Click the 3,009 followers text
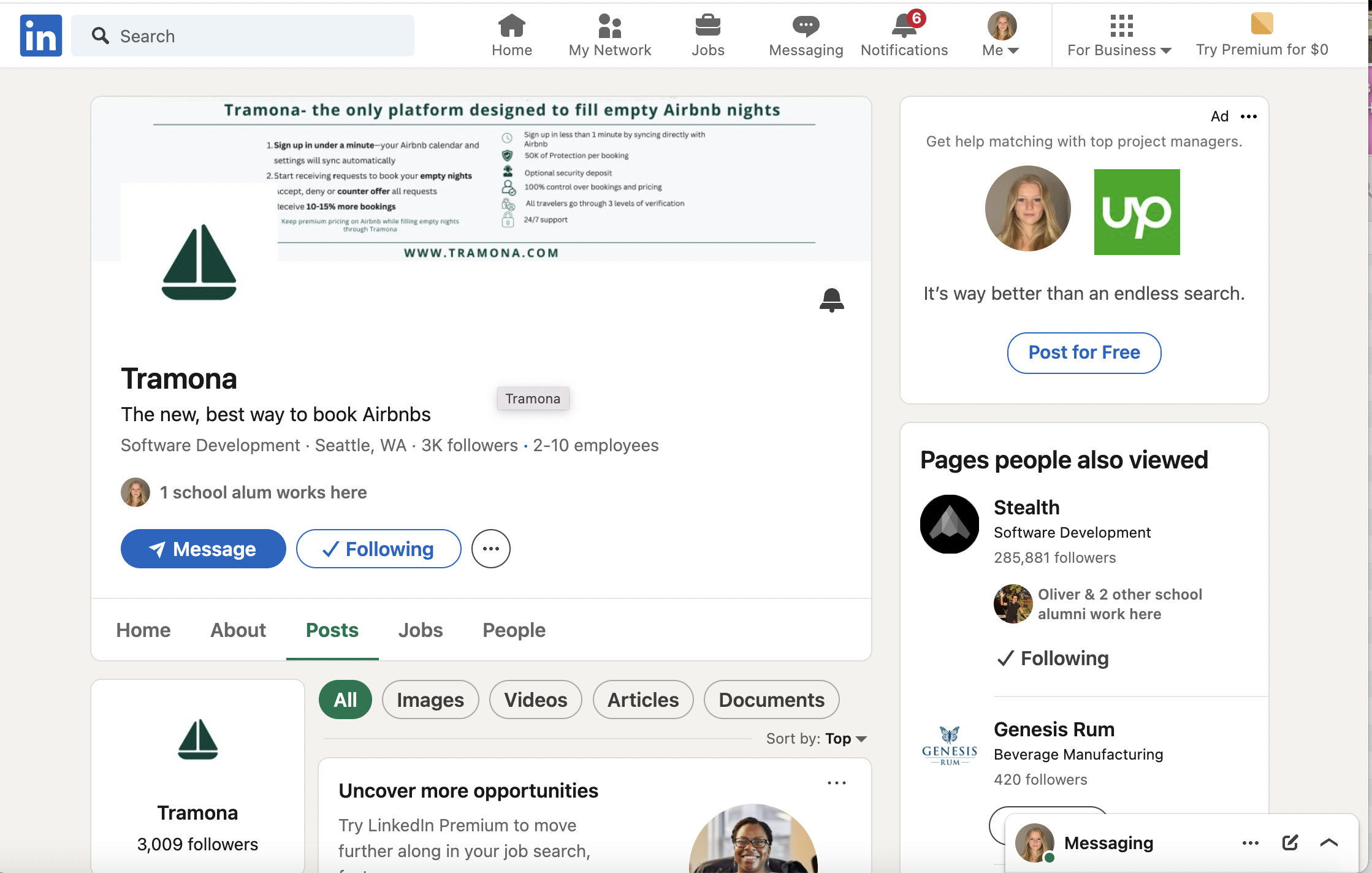The width and height of the screenshot is (1372, 873). pyautogui.click(x=197, y=844)
